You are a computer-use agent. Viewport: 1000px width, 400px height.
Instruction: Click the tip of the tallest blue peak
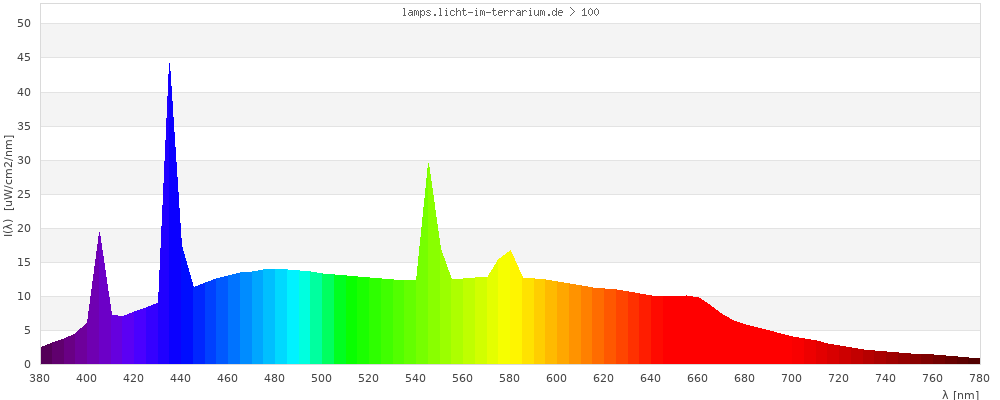click(169, 66)
